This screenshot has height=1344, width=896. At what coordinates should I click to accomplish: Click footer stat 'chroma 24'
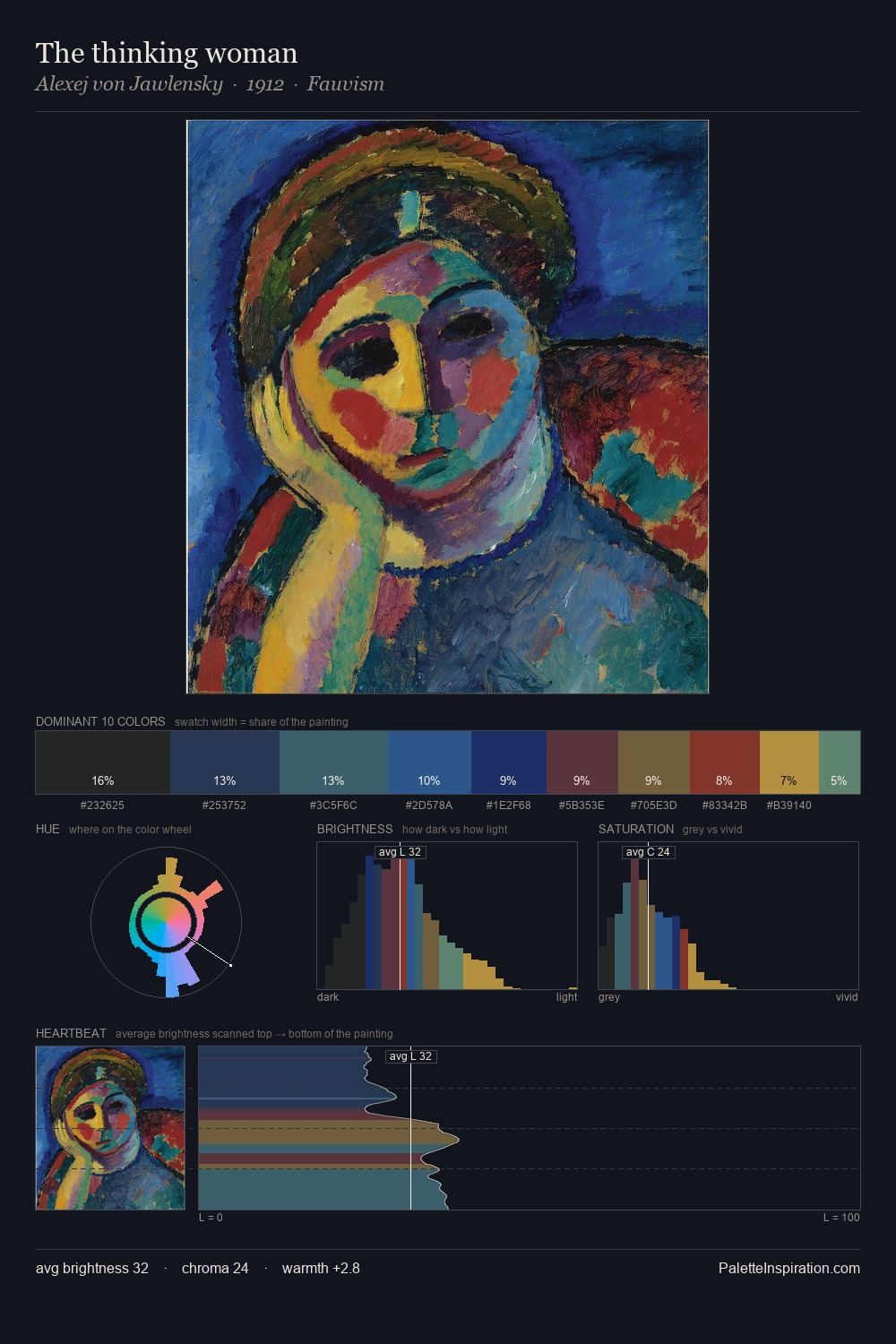coord(215,1269)
